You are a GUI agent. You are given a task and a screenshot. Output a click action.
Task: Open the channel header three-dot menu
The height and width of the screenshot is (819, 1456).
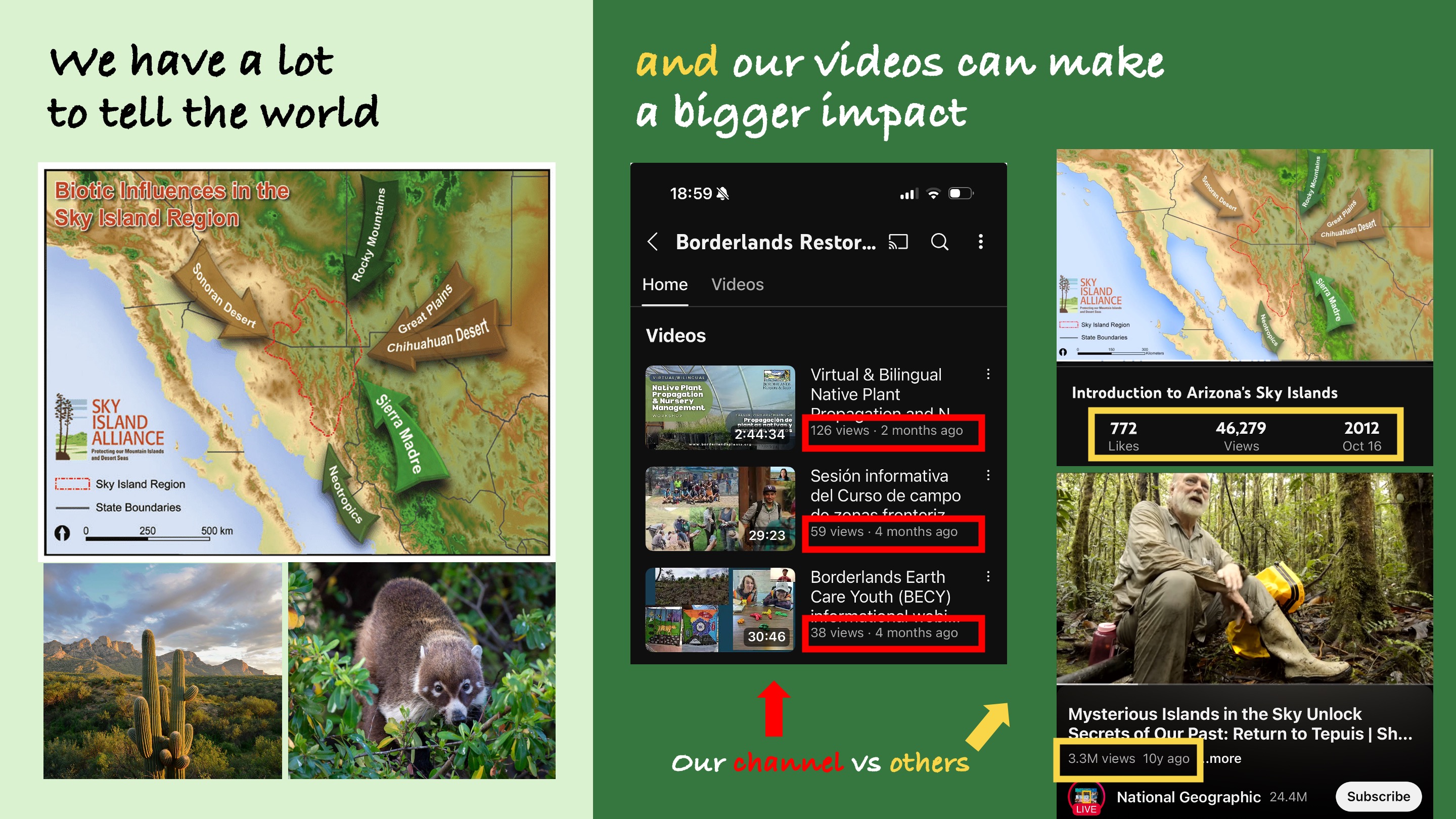click(981, 242)
